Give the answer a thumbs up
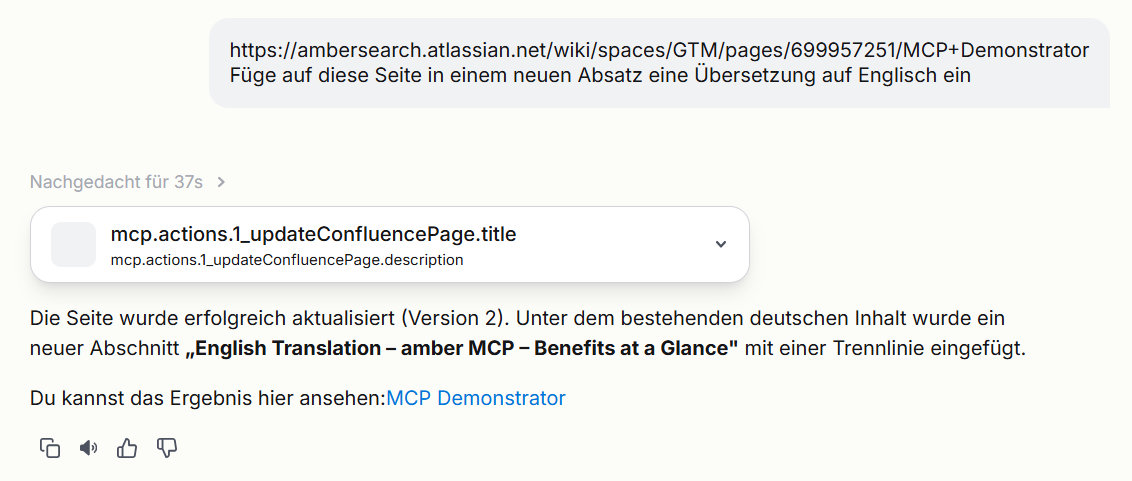1132x481 pixels. point(127,448)
